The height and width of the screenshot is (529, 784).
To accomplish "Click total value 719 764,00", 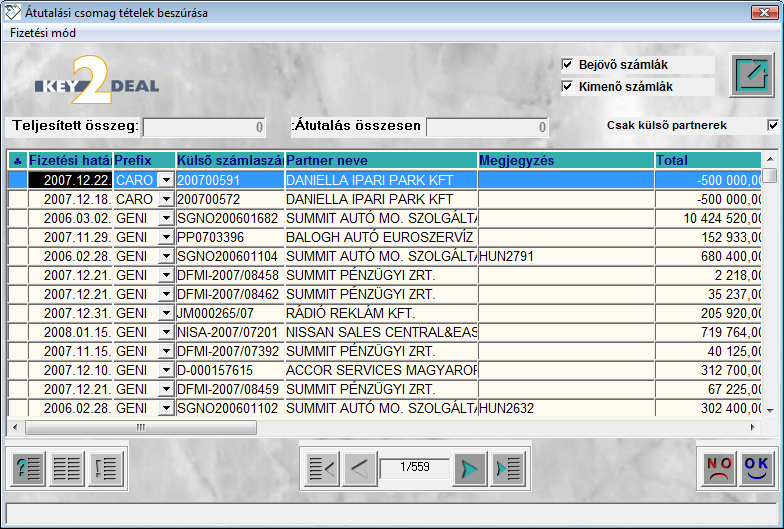I will 708,332.
